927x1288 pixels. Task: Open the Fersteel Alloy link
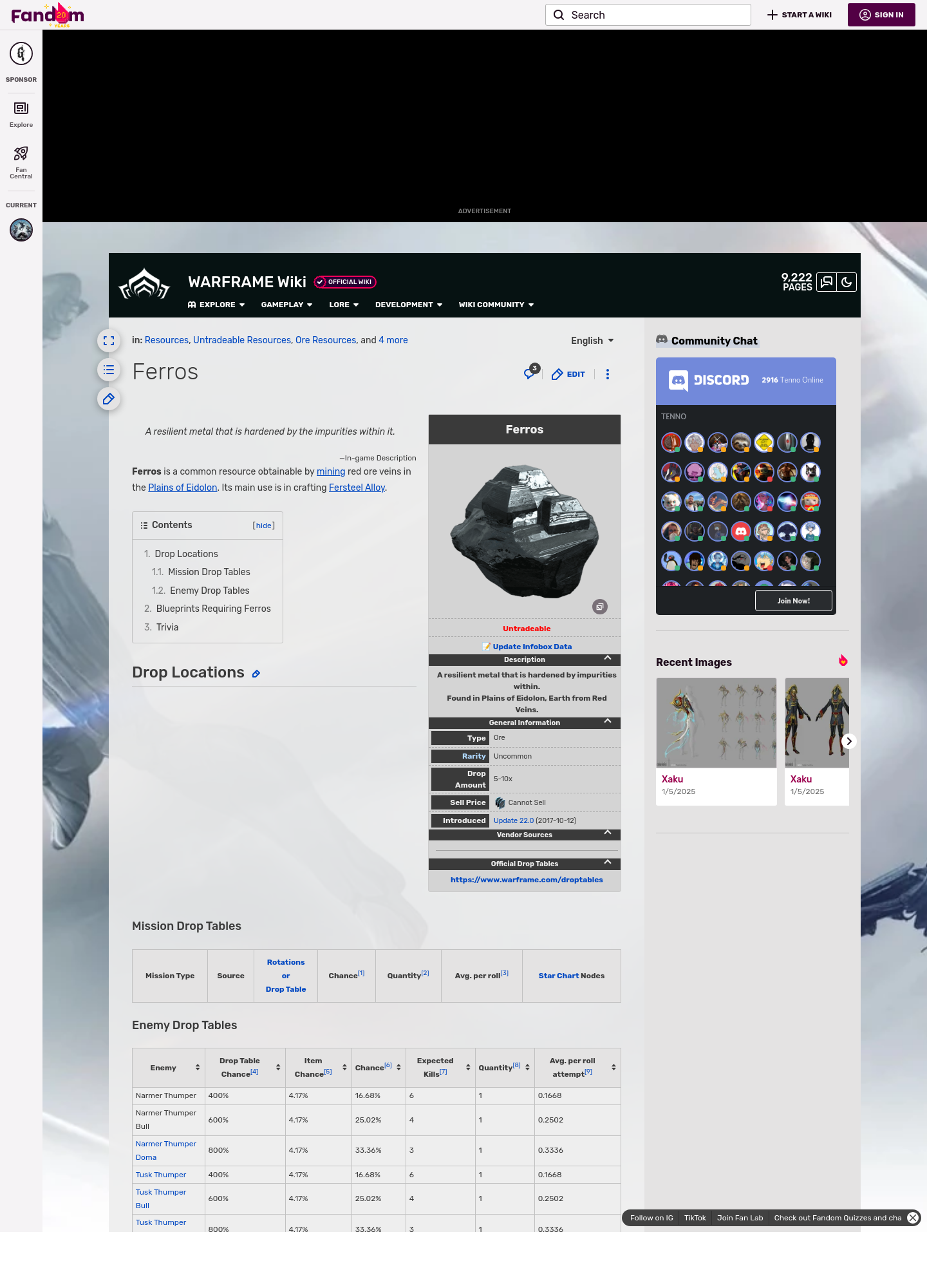357,488
